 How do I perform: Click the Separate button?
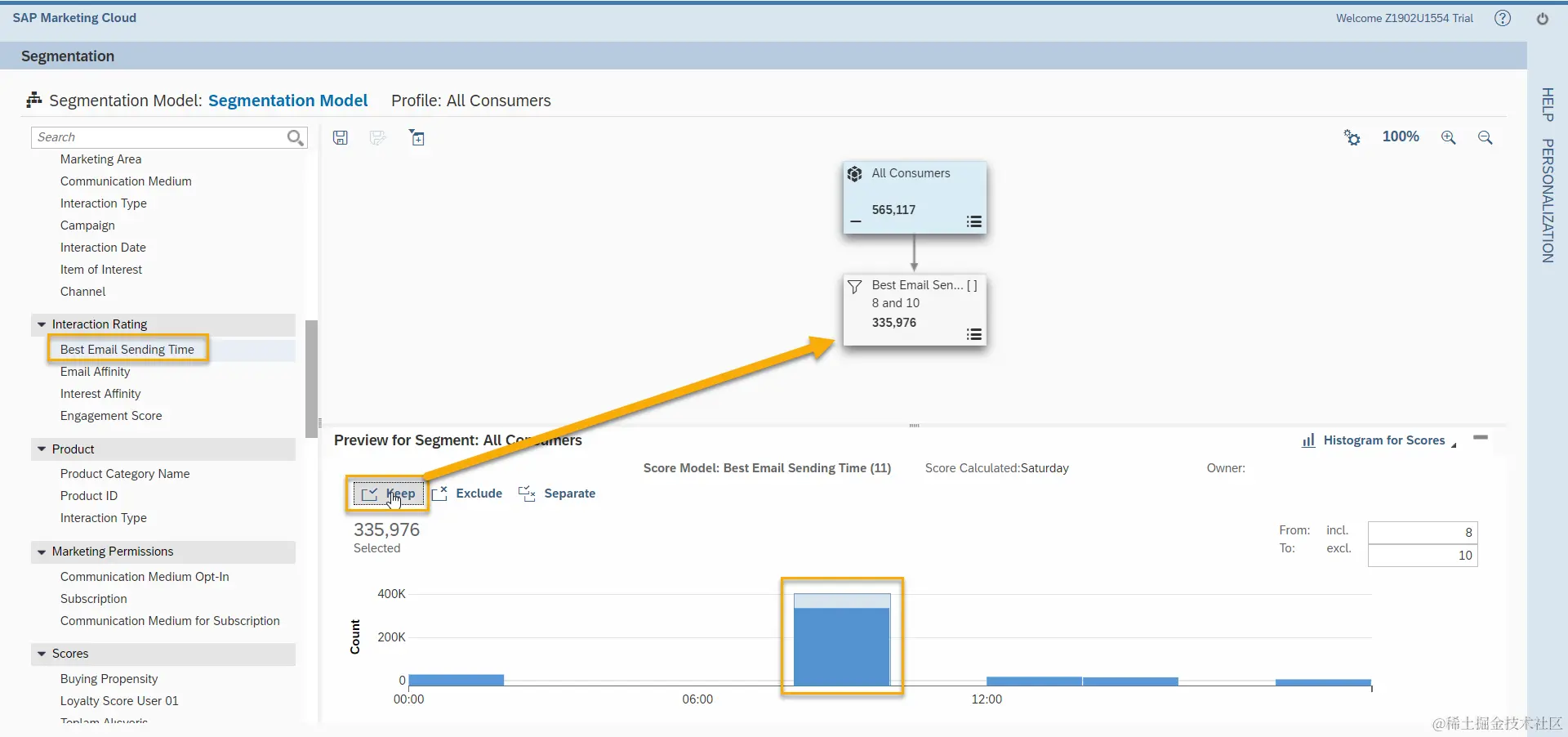tap(557, 494)
